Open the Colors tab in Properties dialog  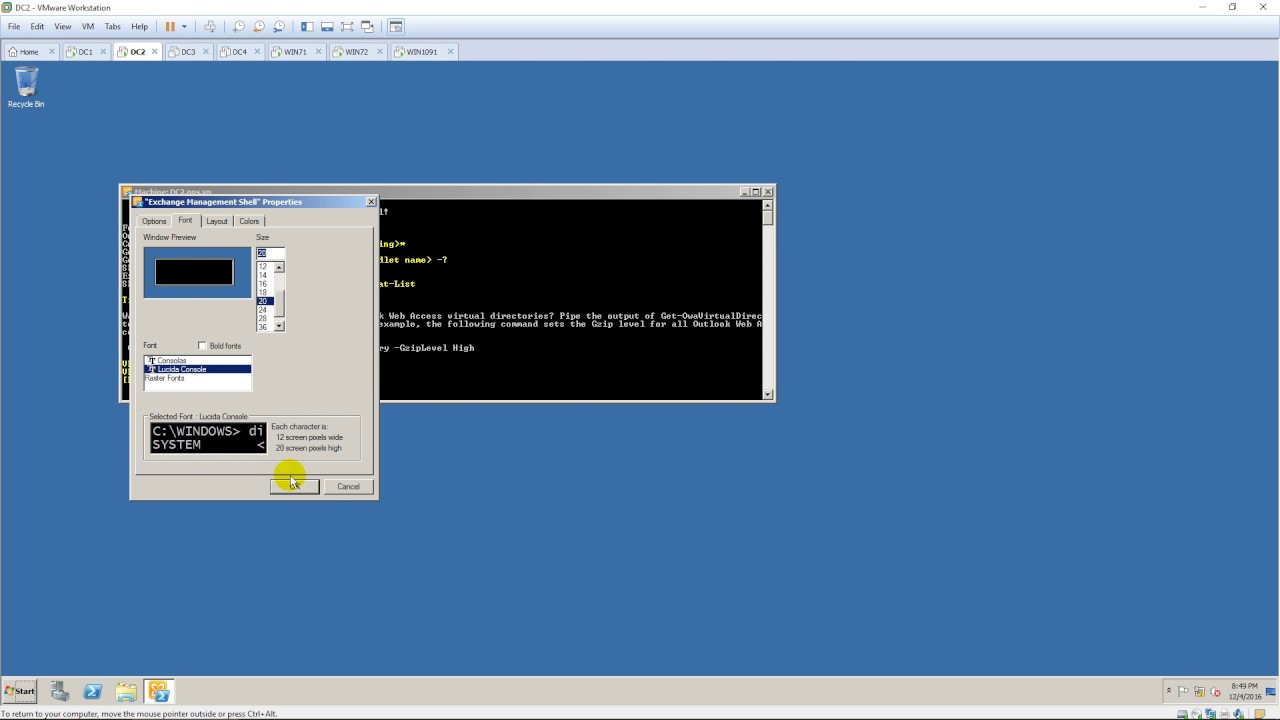click(x=249, y=221)
